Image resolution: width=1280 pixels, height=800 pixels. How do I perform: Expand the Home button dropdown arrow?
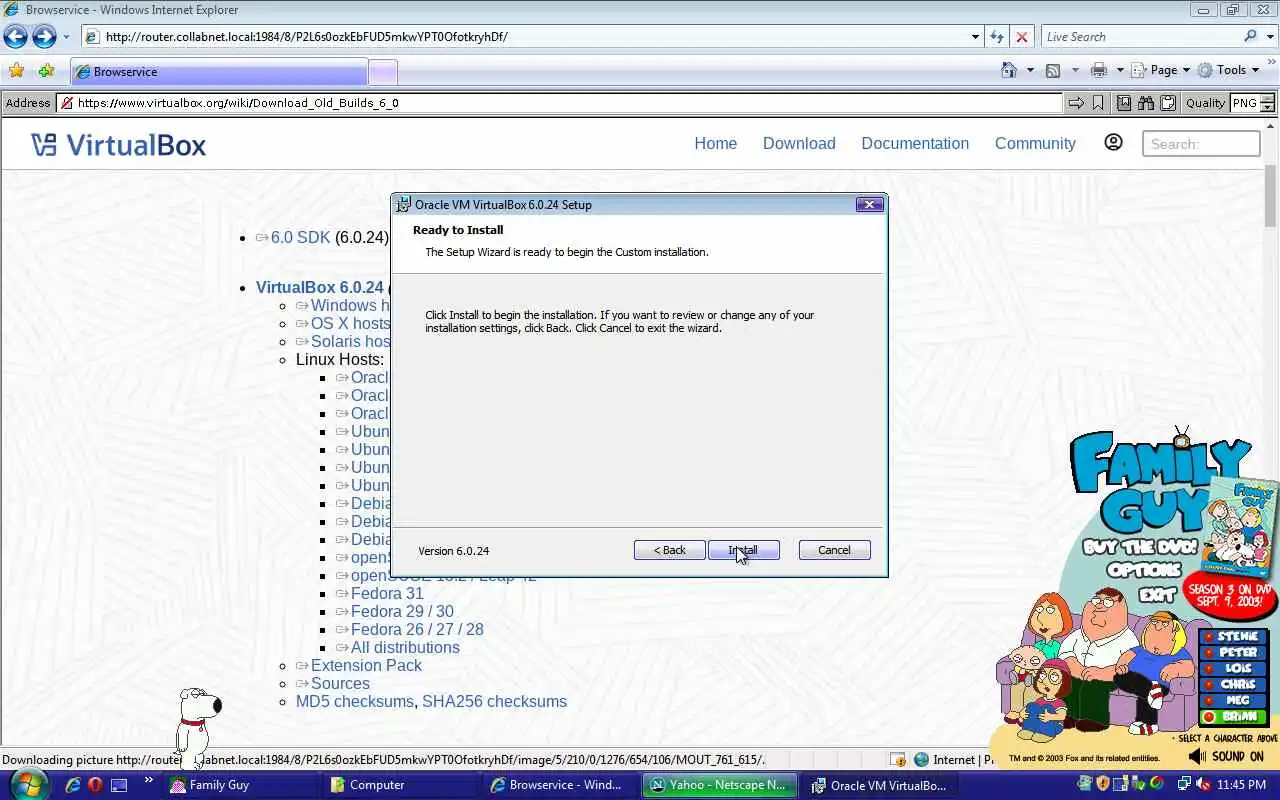[x=1030, y=70]
